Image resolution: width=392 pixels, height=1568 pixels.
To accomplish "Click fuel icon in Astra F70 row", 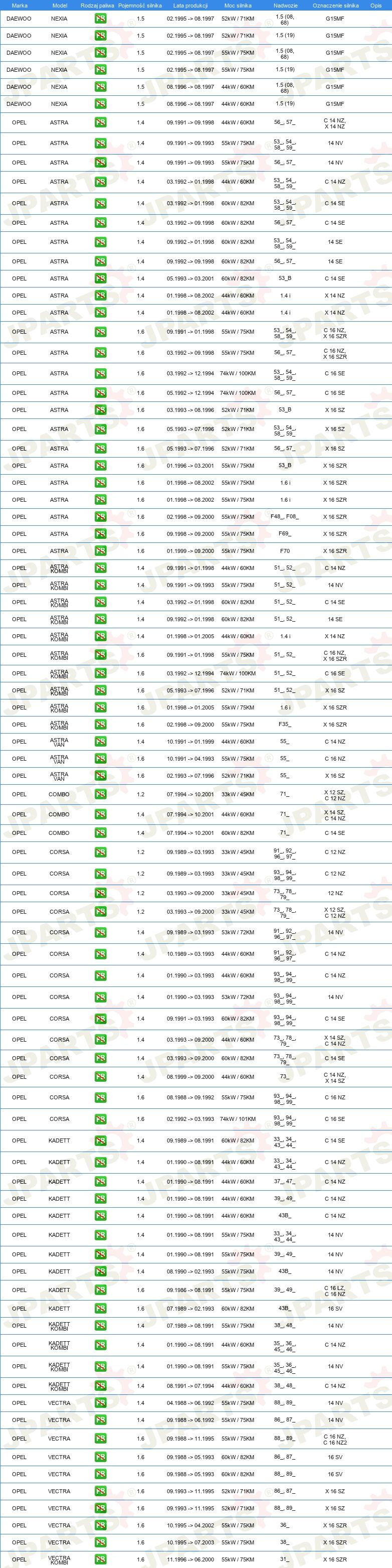I will (100, 551).
